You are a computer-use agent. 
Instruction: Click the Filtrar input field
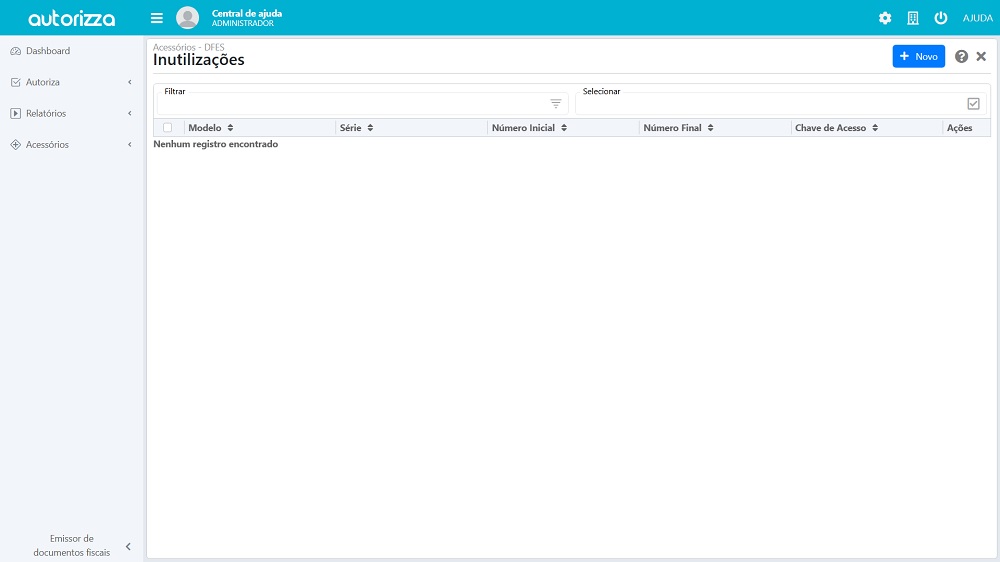coord(352,104)
